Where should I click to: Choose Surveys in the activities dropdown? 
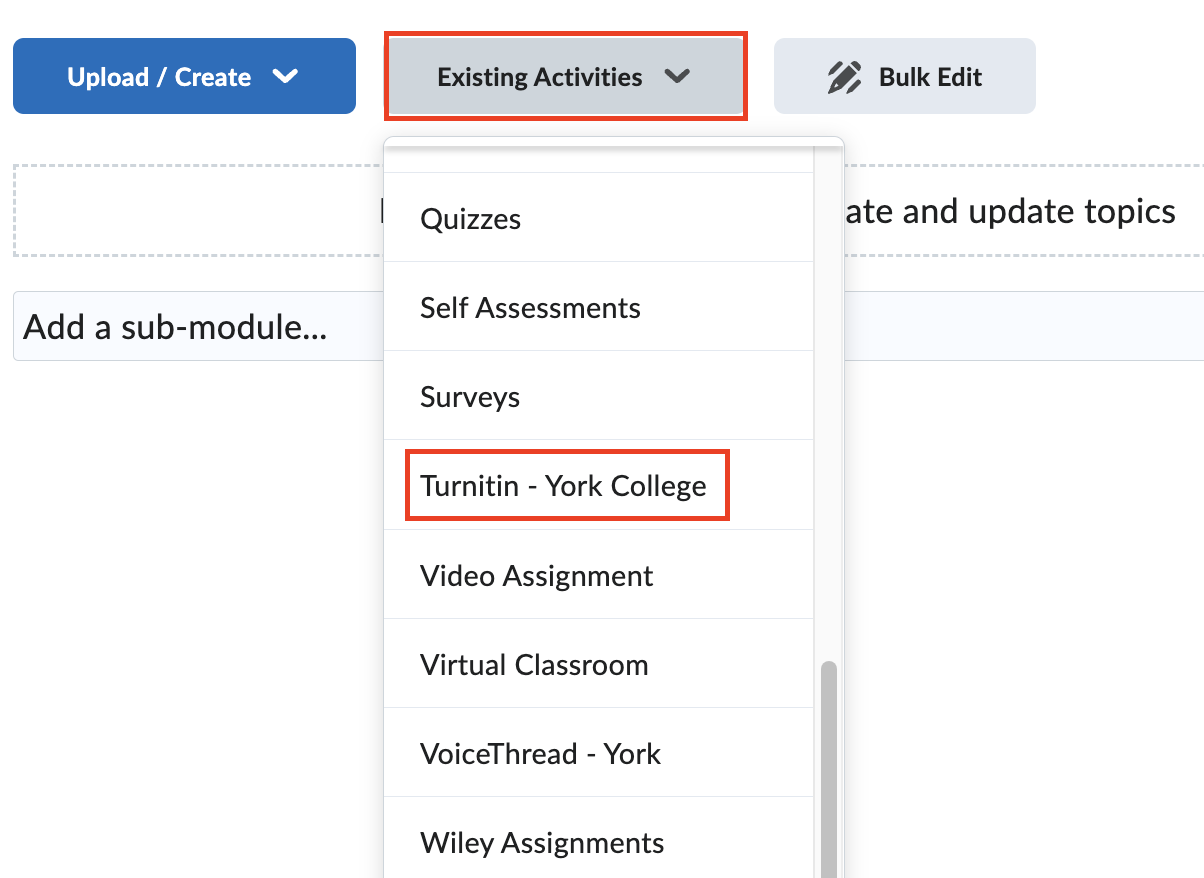coord(470,396)
